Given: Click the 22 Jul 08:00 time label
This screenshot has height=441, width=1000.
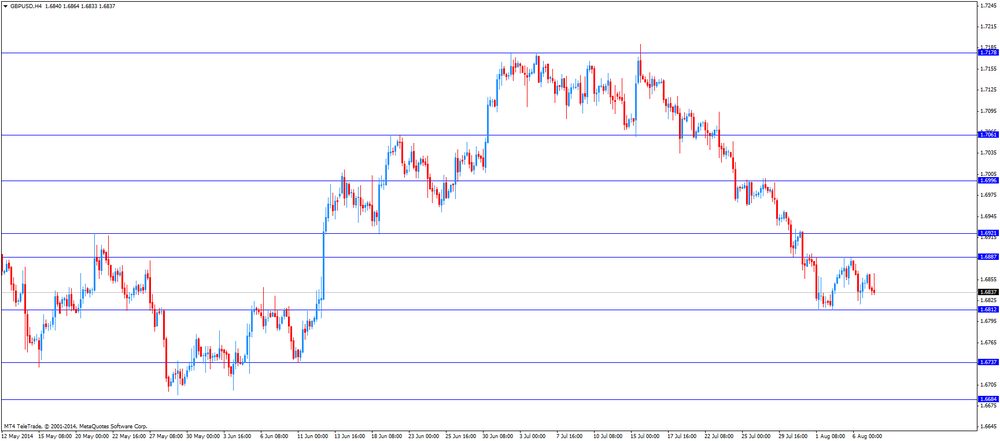Looking at the screenshot, I should (x=719, y=436).
